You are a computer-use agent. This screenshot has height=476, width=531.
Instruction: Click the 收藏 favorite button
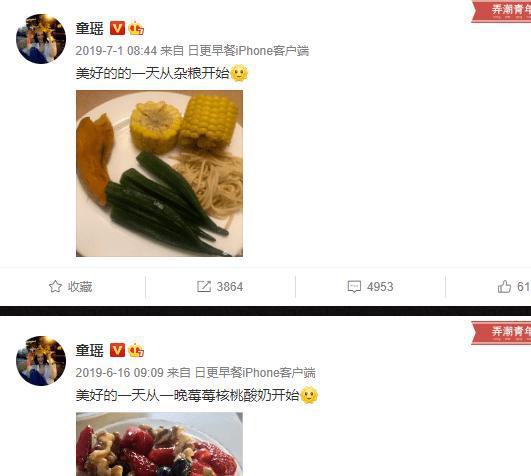tap(70, 286)
